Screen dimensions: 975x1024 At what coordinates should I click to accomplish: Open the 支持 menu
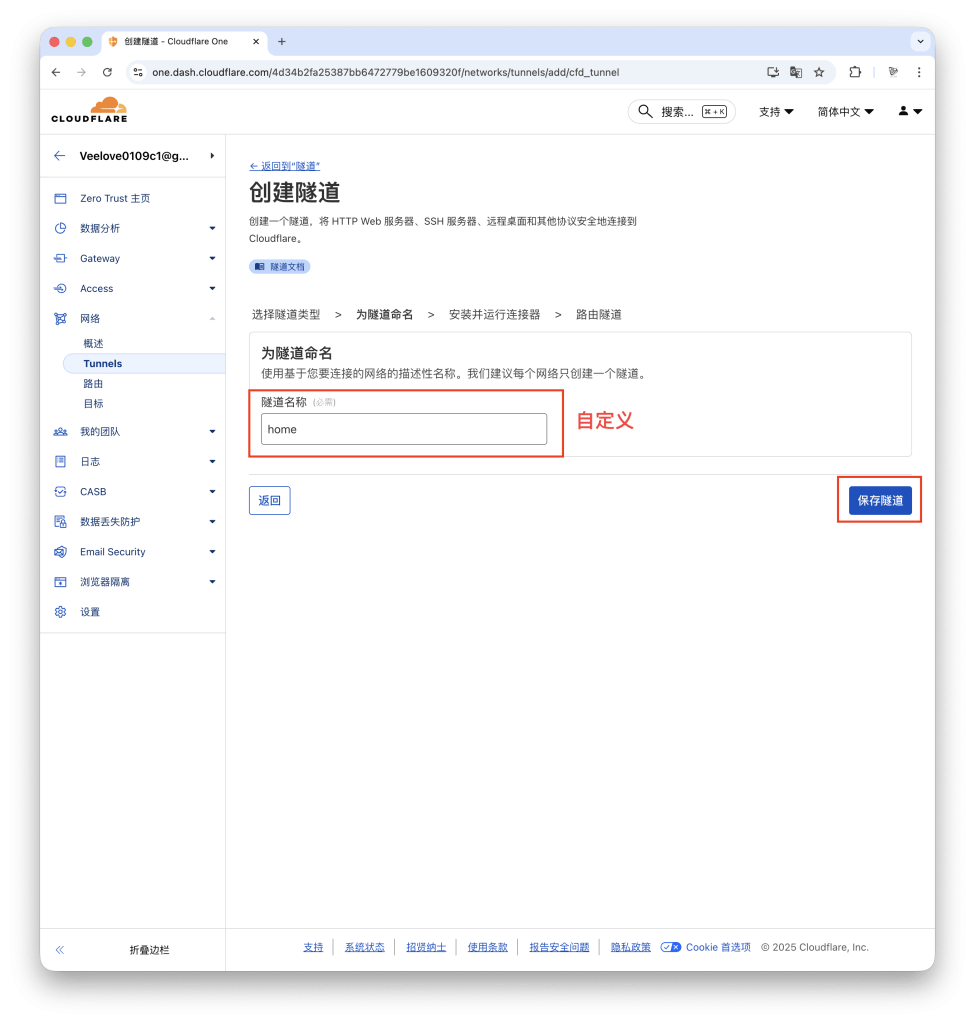click(x=775, y=111)
